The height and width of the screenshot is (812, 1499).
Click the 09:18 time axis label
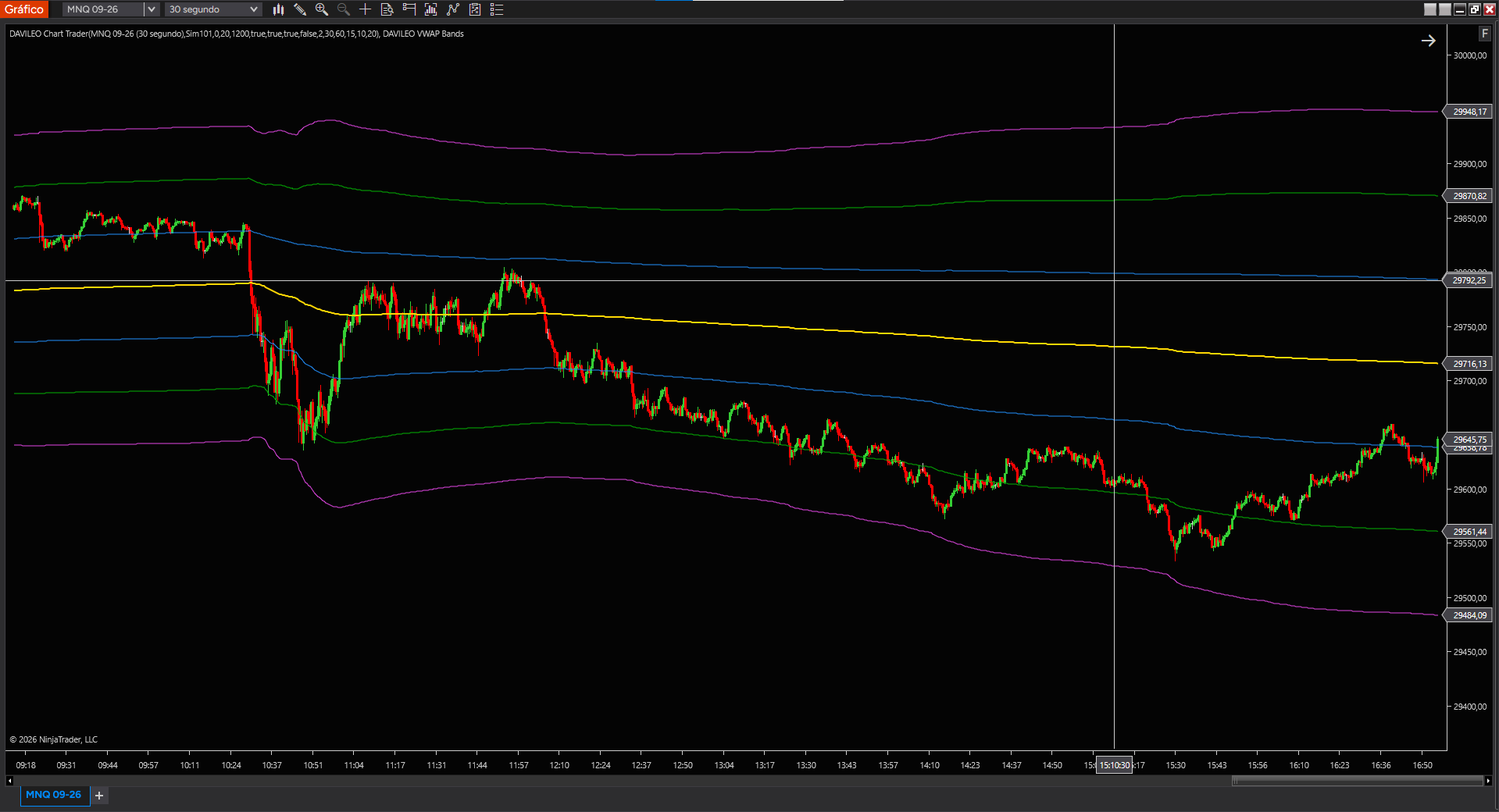tap(26, 765)
